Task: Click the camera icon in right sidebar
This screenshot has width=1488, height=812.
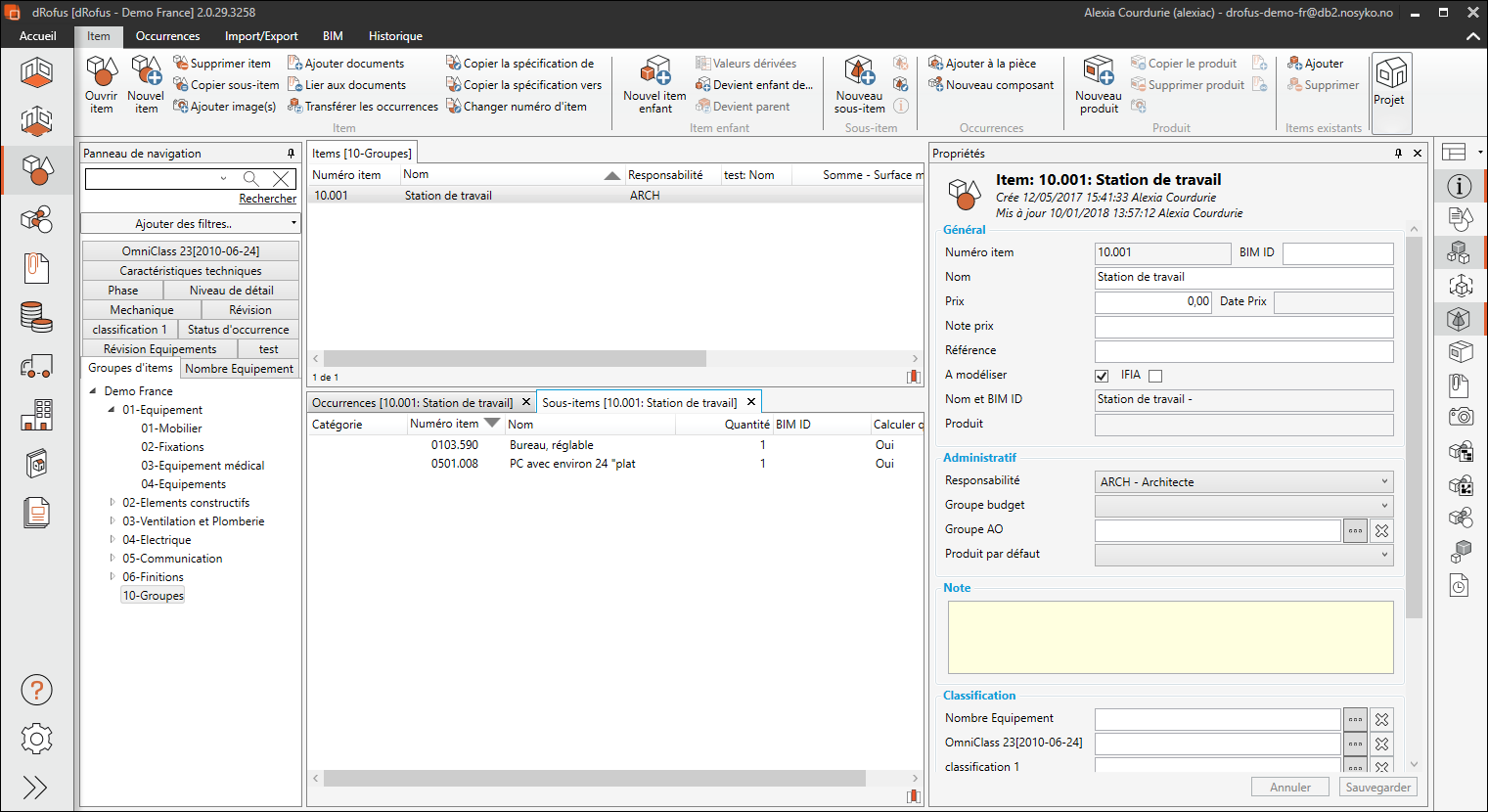Action: click(x=1460, y=418)
